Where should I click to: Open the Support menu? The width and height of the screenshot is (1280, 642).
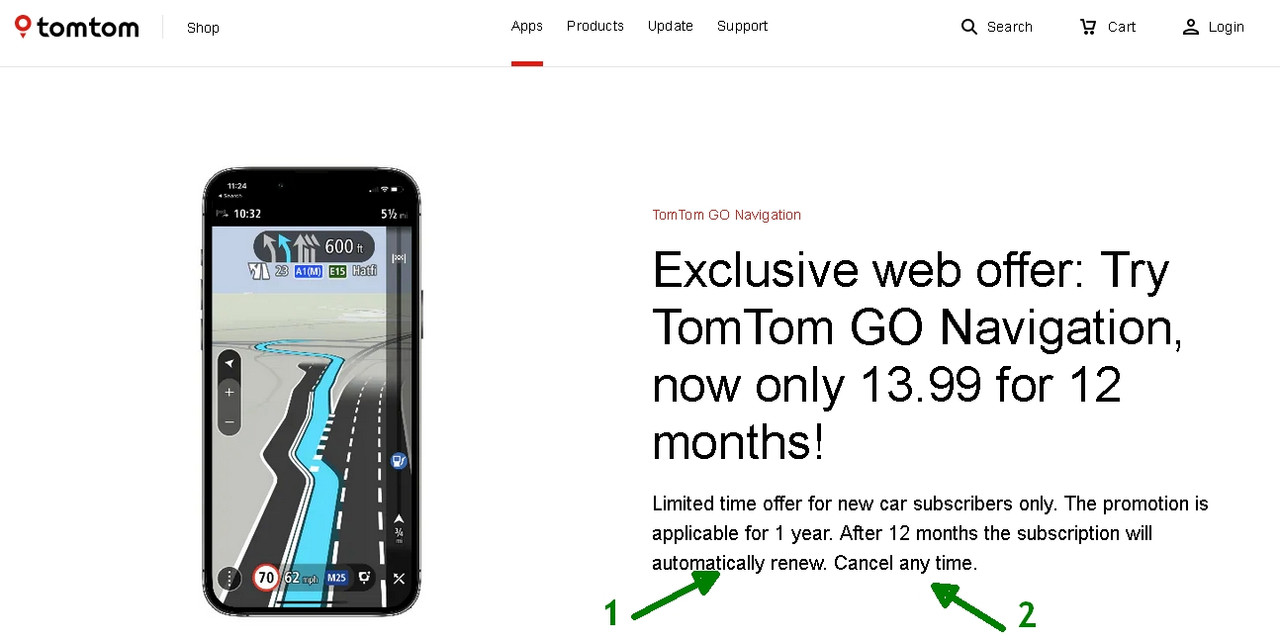(x=742, y=27)
